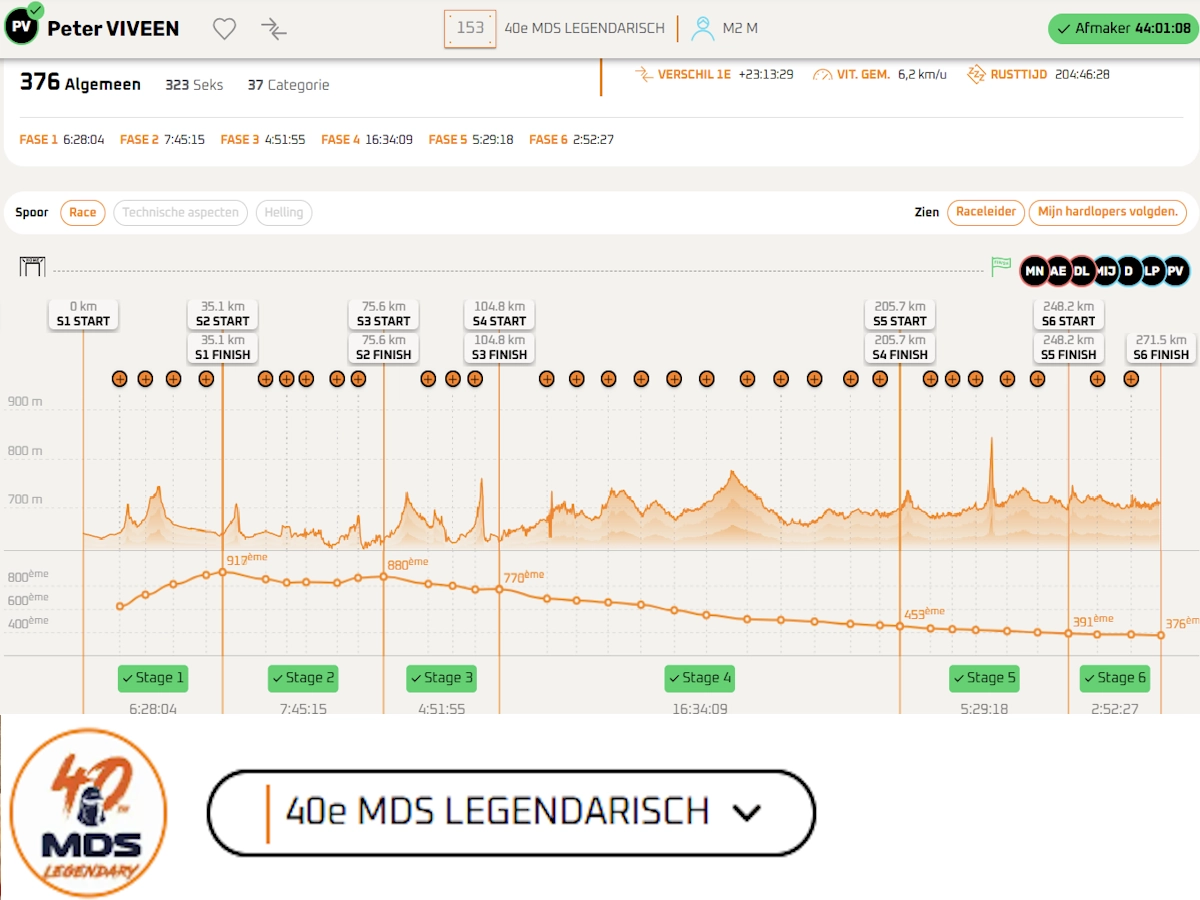This screenshot has width=1200, height=900.
Task: Click the green finish flag icon
Action: coord(1001,266)
